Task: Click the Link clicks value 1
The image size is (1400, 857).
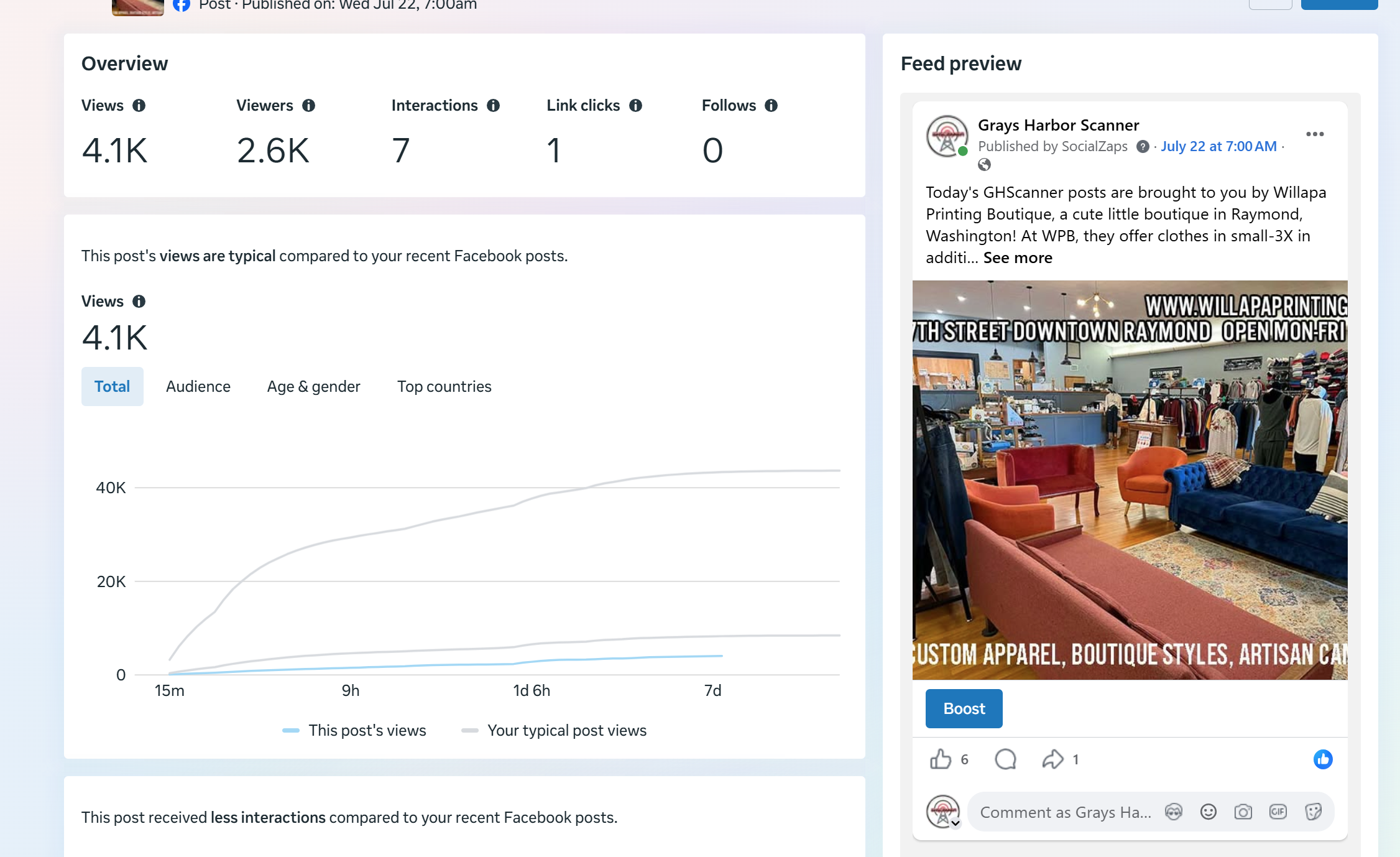Action: 554,151
